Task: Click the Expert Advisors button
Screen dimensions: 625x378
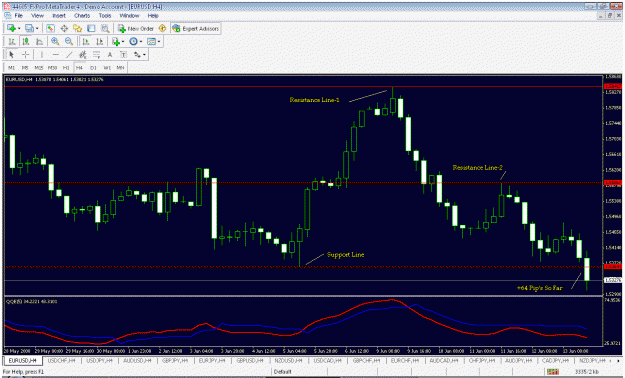Action: [195, 28]
